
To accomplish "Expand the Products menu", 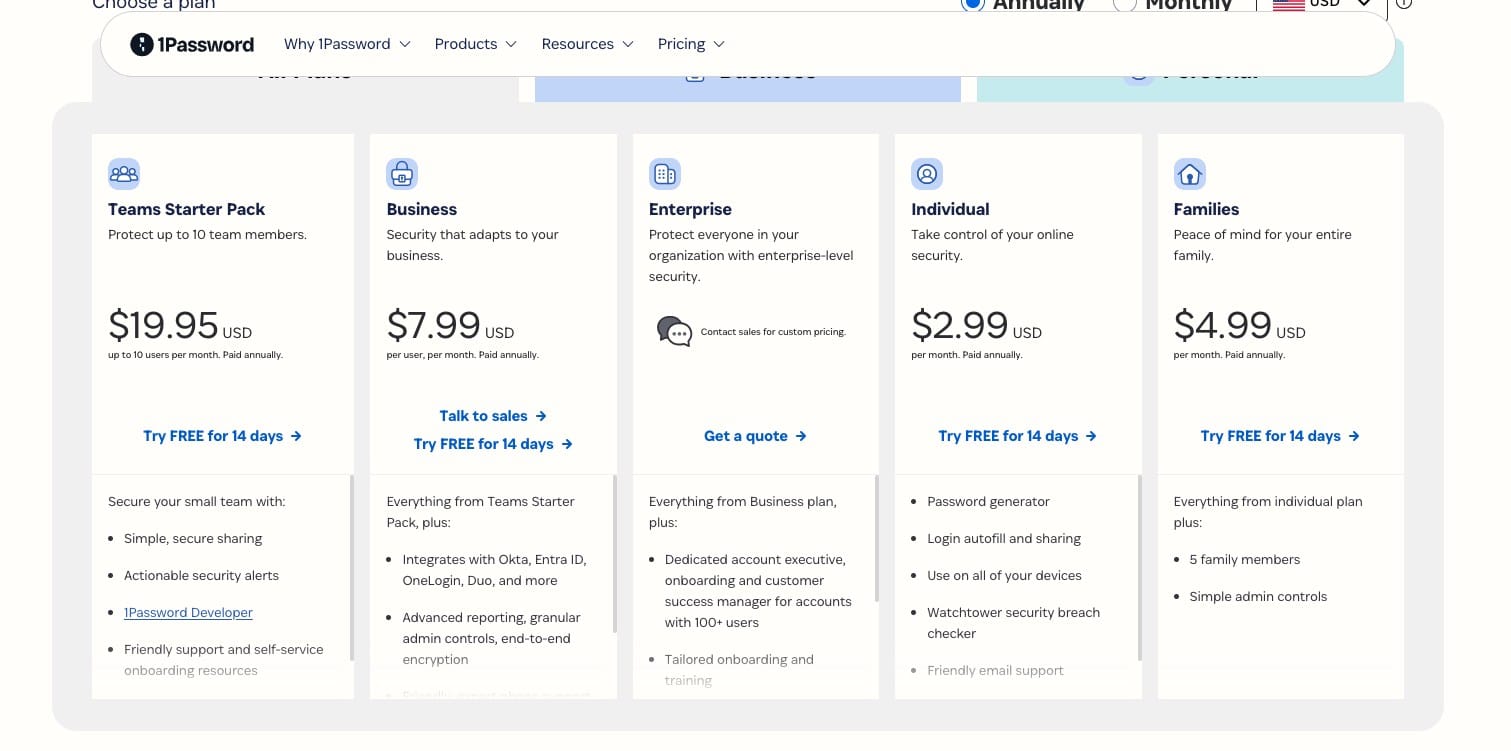I will [x=475, y=44].
